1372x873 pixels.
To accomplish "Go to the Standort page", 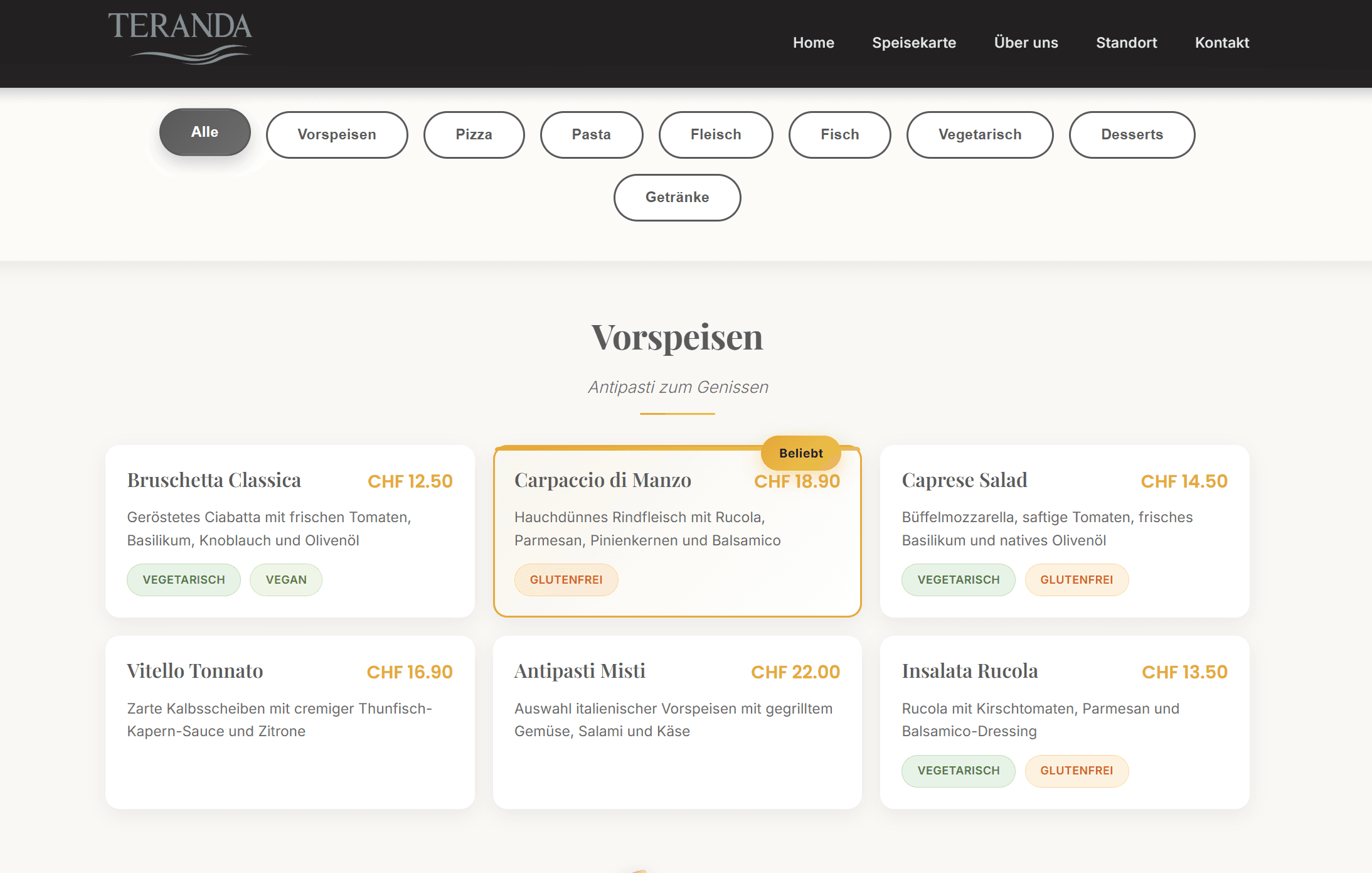I will pyautogui.click(x=1126, y=43).
